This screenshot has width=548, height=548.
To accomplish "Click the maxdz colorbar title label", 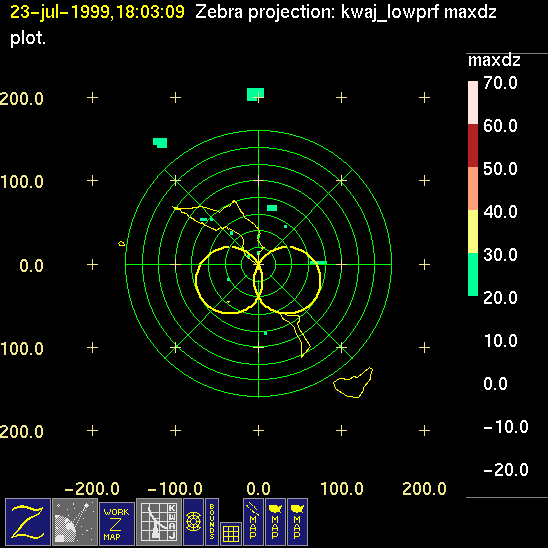I will click(494, 61).
